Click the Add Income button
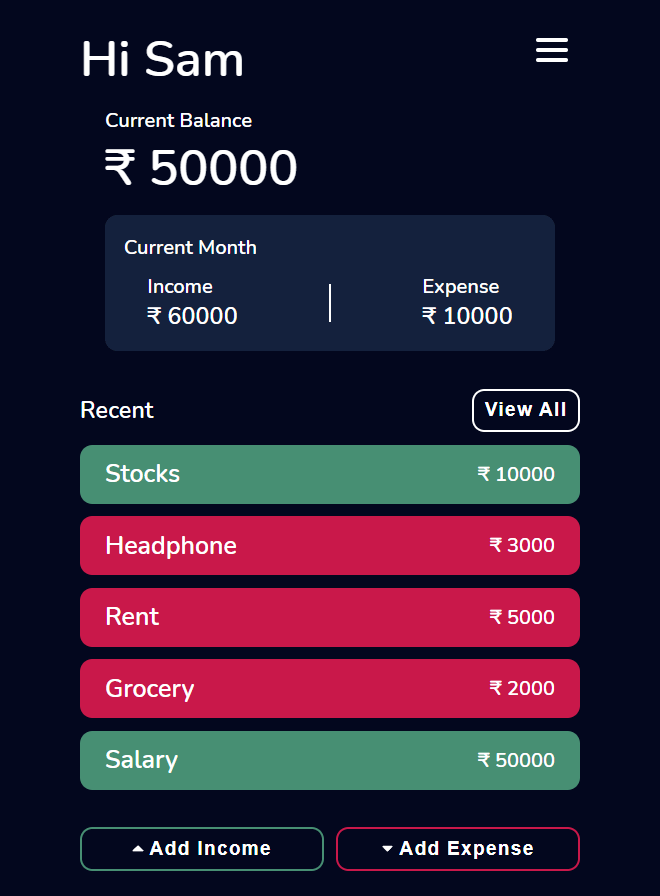This screenshot has width=660, height=896. coord(202,849)
